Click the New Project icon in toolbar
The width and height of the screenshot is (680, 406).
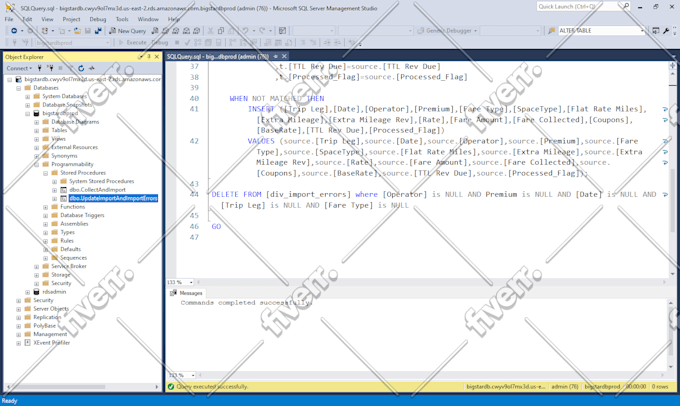[x=44, y=31]
